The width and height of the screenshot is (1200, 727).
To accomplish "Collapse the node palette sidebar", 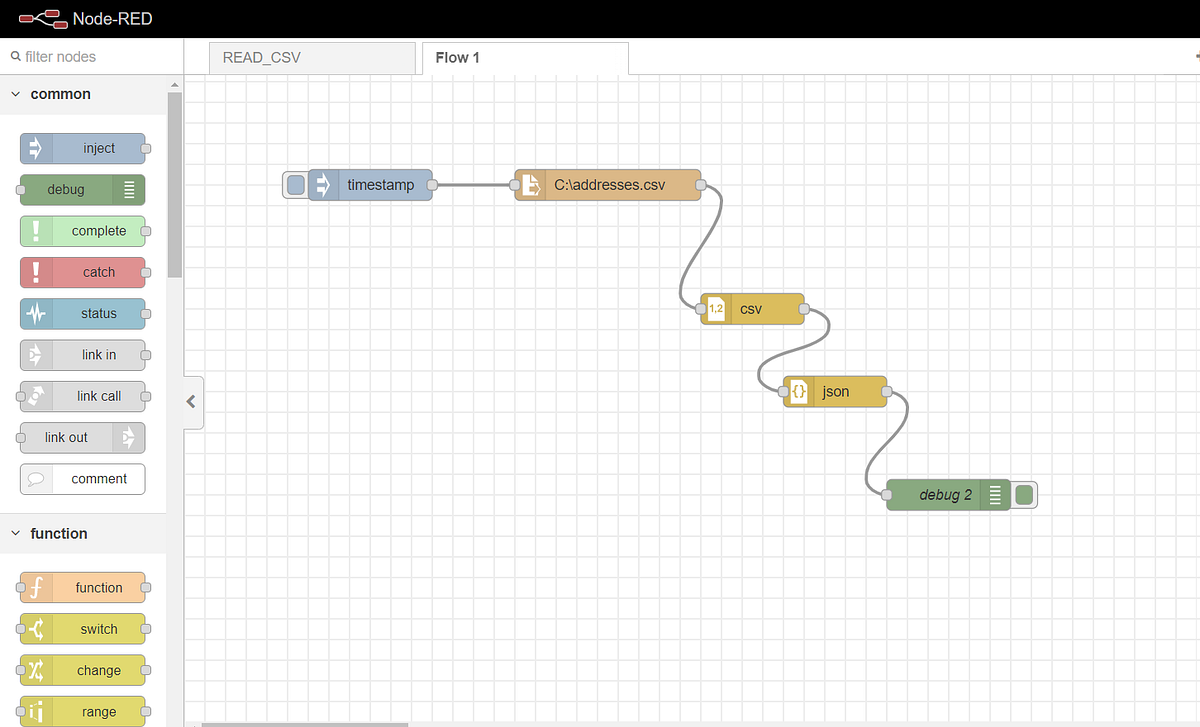I will point(192,402).
